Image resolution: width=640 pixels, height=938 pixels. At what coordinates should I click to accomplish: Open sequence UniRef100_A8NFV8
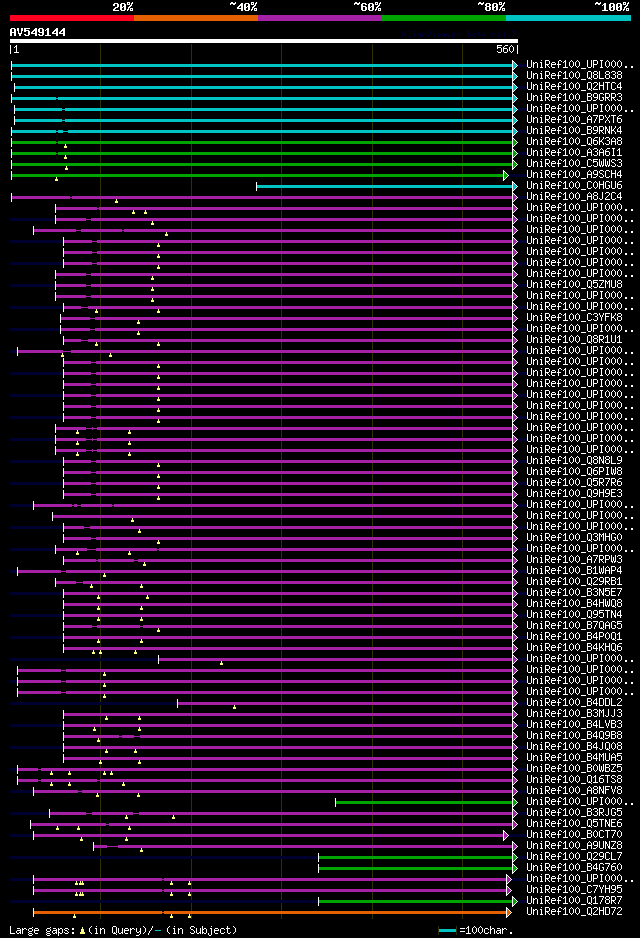(x=574, y=790)
